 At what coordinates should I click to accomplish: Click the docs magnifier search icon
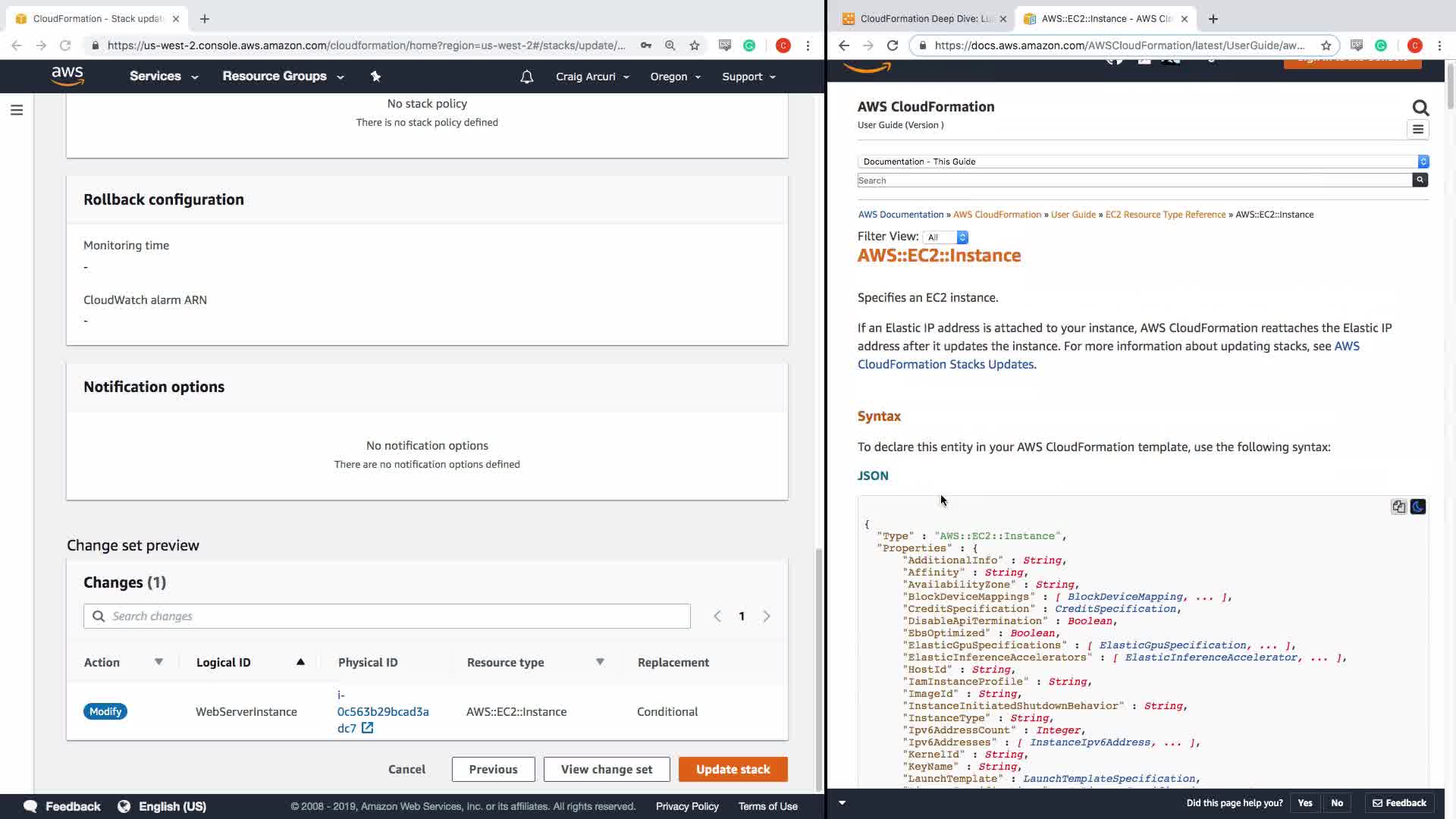(1420, 108)
